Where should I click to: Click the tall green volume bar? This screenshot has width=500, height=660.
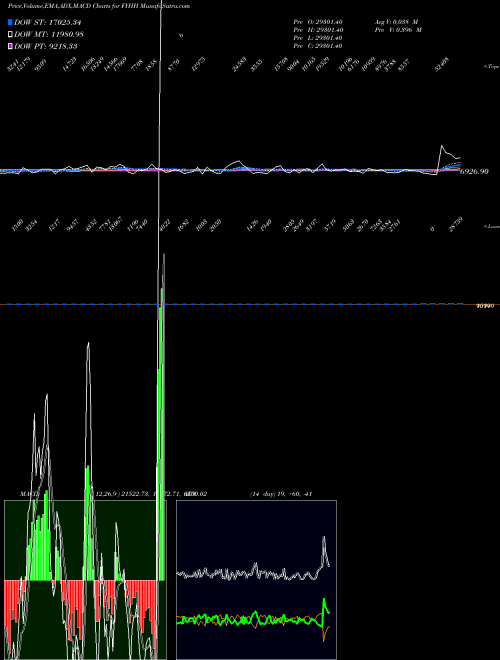point(161,434)
